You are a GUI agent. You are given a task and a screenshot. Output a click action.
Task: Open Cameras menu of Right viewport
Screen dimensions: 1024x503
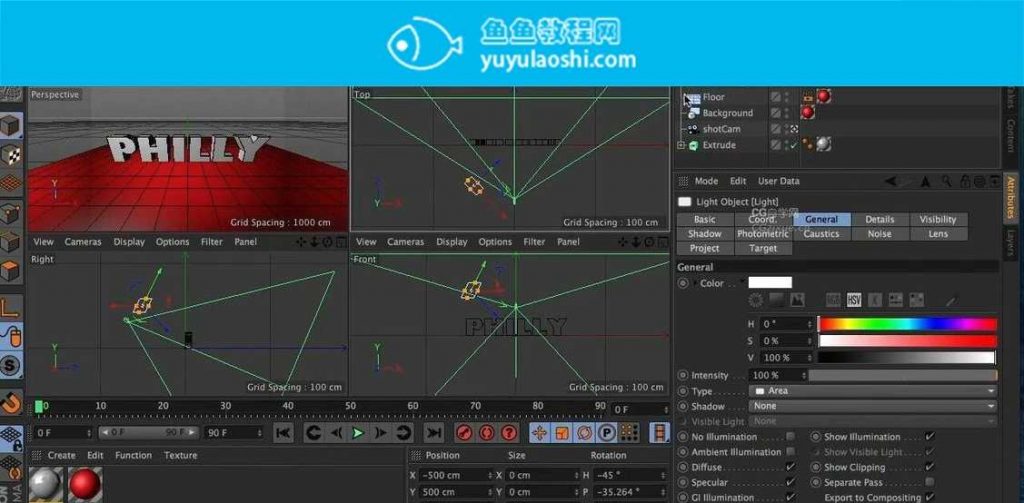[x=83, y=242]
